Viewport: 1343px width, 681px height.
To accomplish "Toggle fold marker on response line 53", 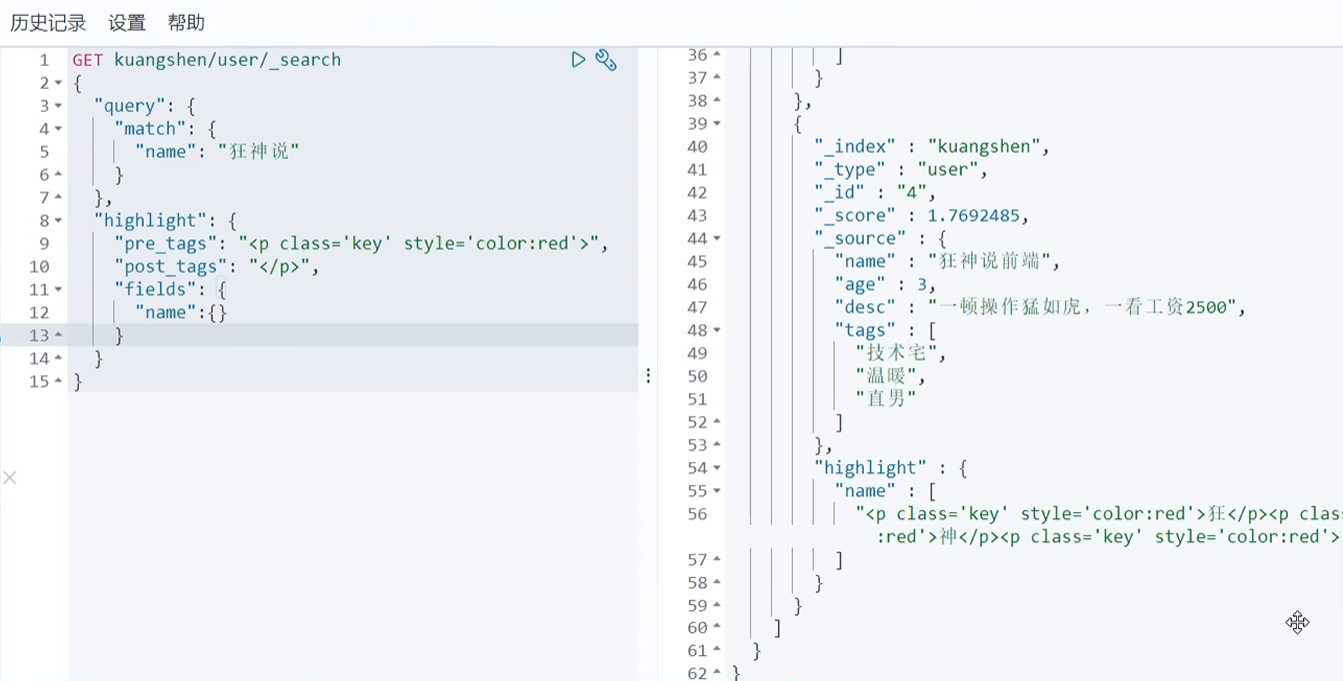I will (x=717, y=446).
